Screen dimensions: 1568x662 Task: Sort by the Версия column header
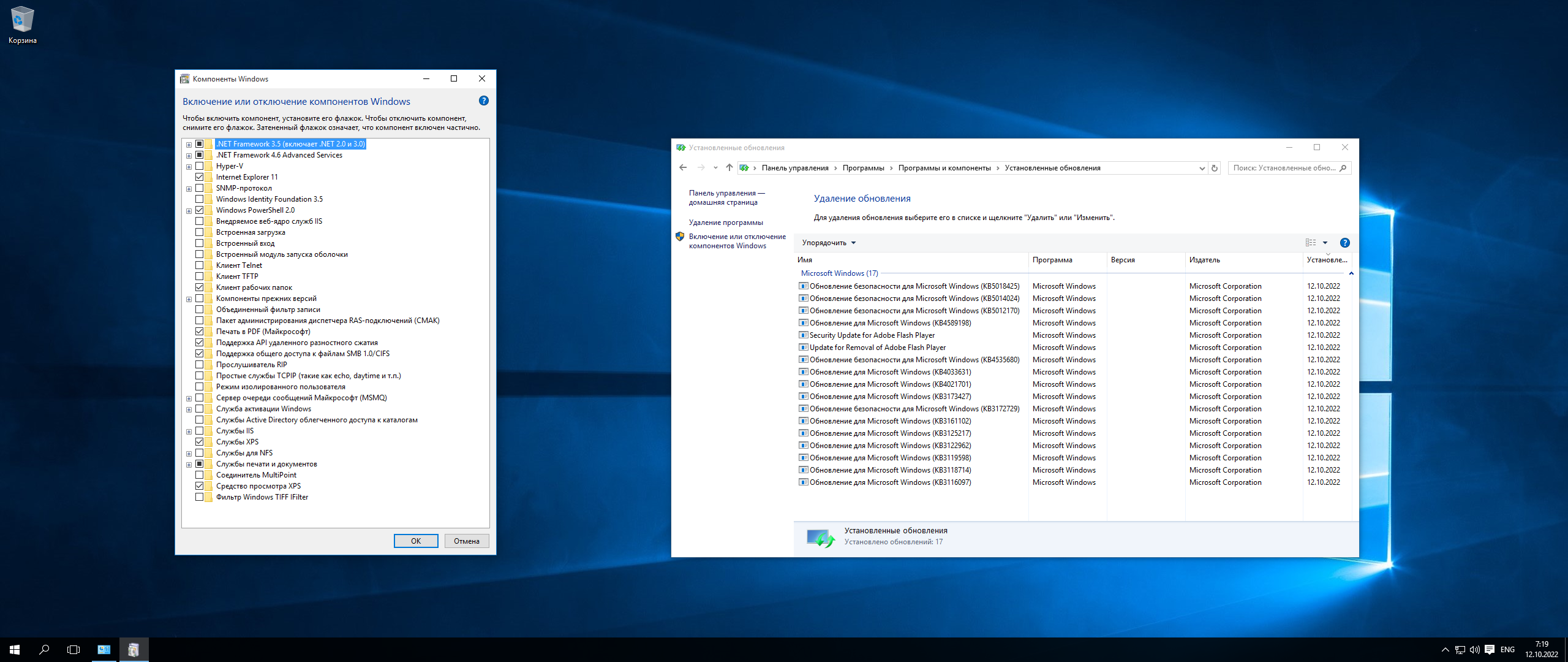pos(1146,260)
